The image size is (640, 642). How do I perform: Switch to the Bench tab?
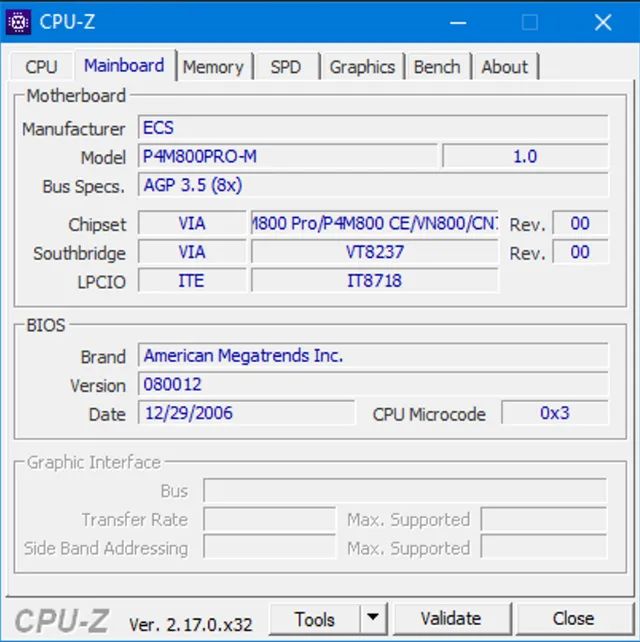[x=437, y=67]
